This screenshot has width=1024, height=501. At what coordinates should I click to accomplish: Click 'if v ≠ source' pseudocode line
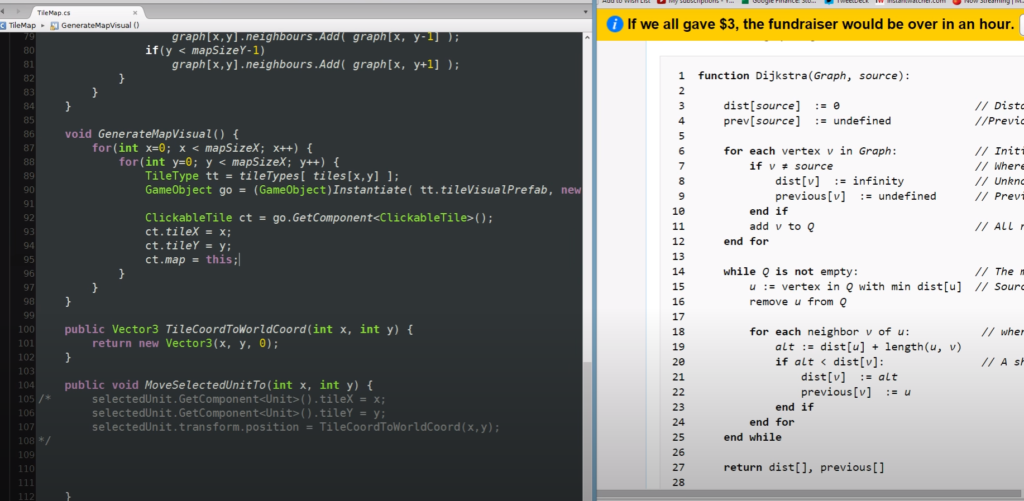(x=791, y=166)
